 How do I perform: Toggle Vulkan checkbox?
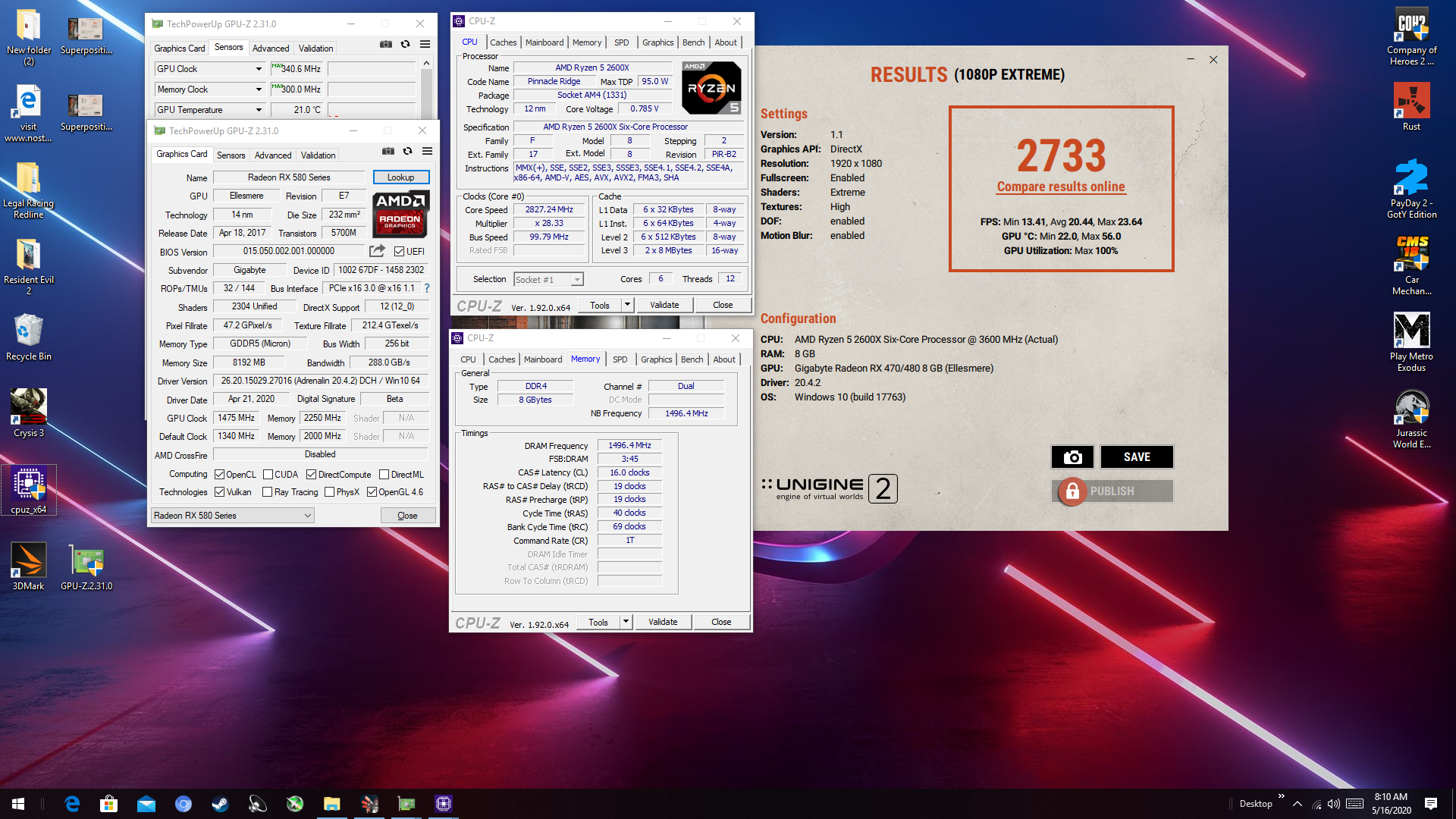(219, 492)
